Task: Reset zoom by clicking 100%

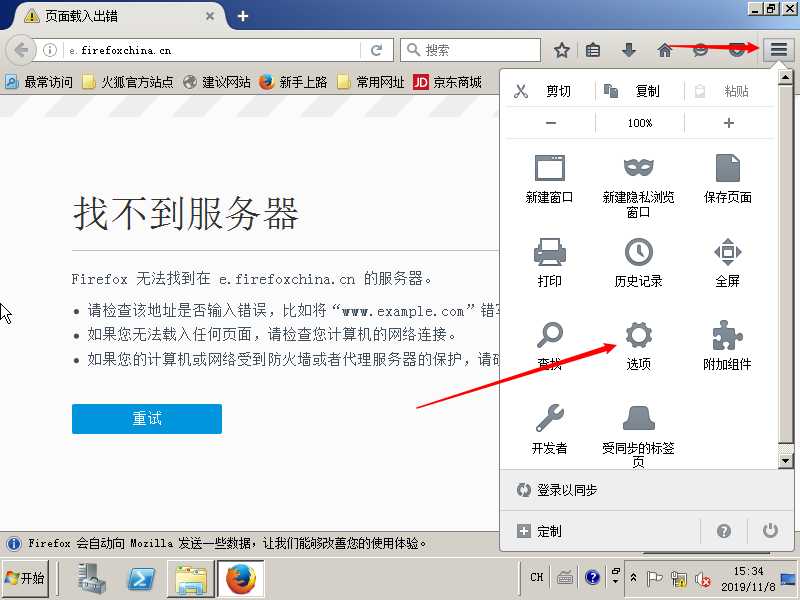Action: click(640, 123)
